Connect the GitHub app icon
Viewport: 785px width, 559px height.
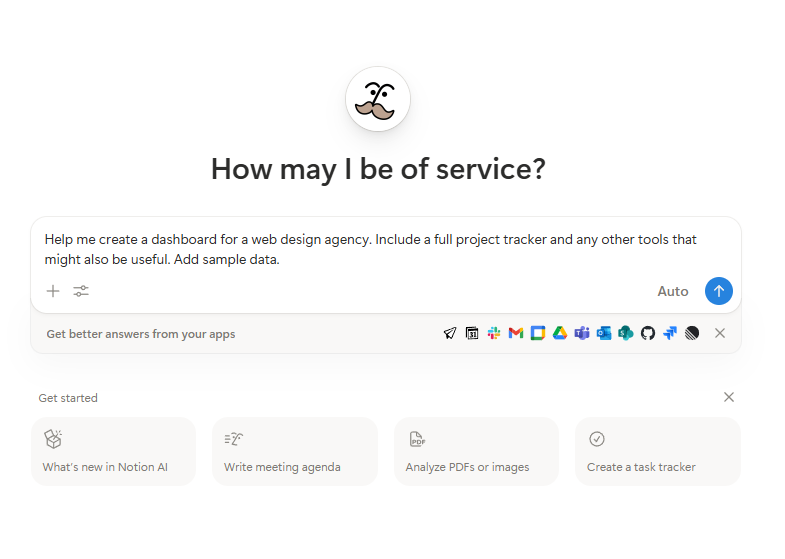click(x=648, y=333)
